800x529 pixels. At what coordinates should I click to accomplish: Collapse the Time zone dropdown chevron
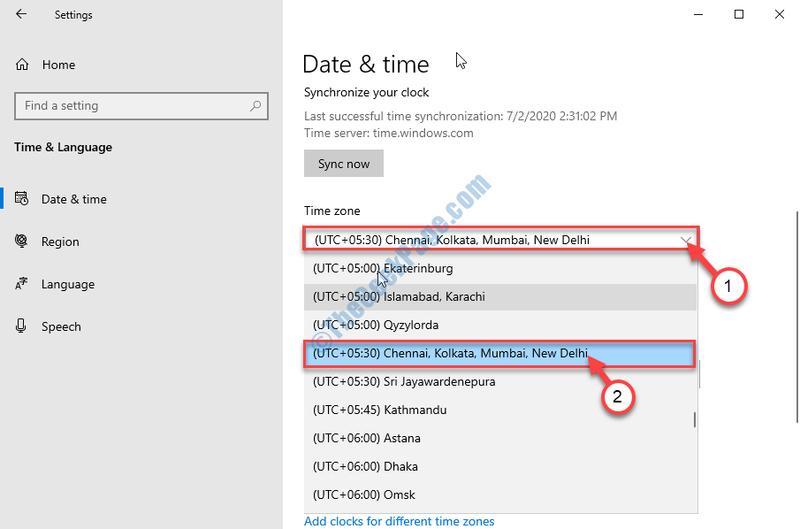685,240
